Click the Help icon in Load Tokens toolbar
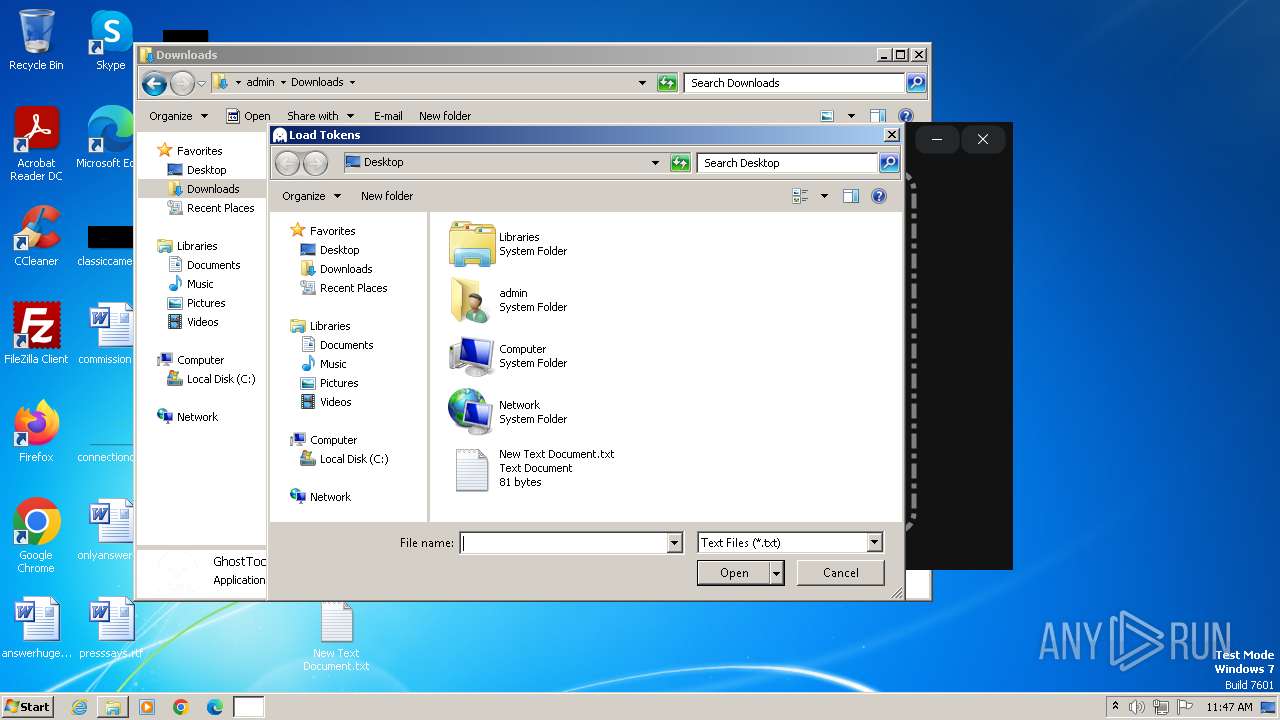The height and width of the screenshot is (720, 1280). [879, 196]
